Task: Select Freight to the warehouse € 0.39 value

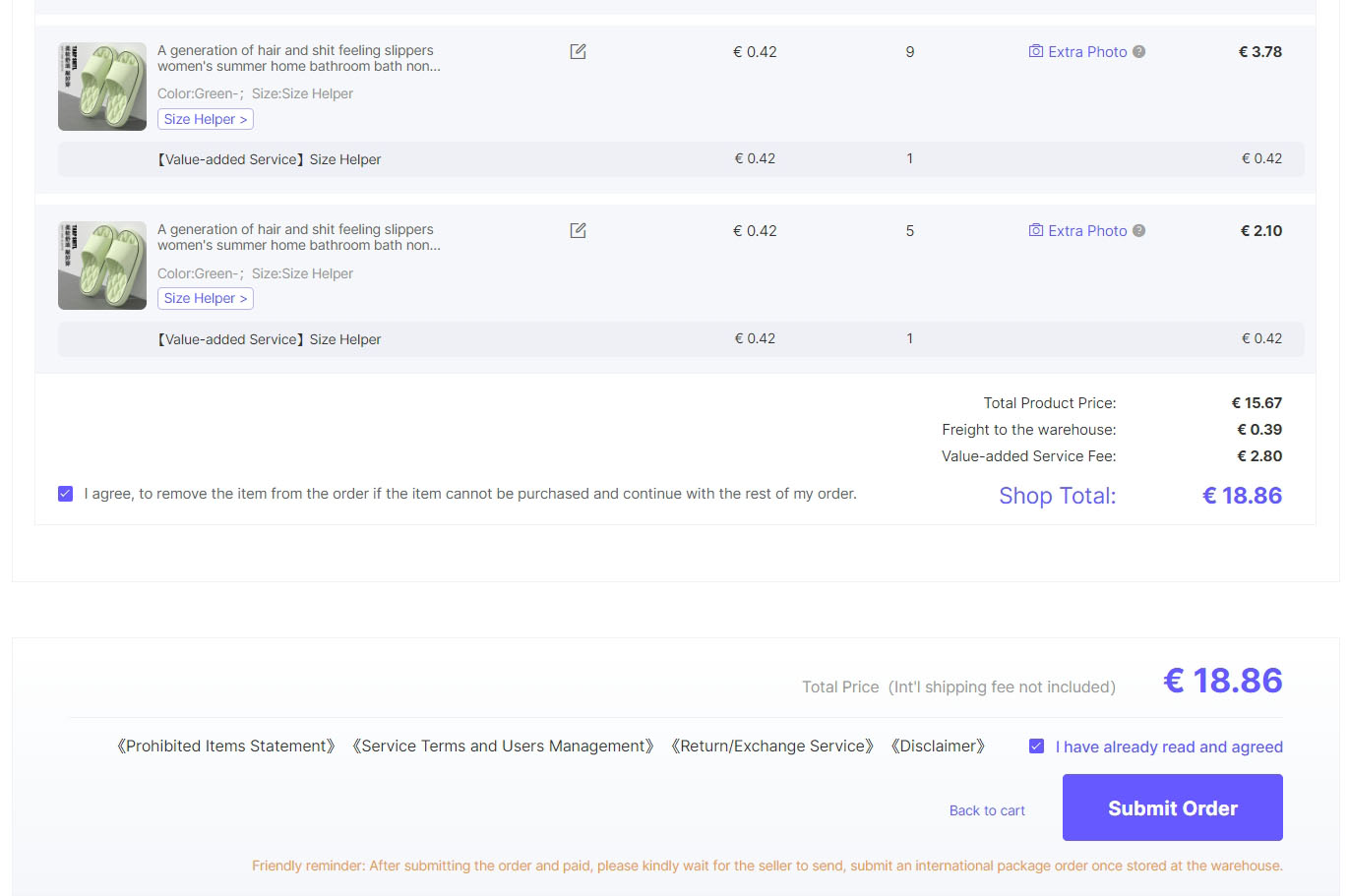Action: [1259, 429]
